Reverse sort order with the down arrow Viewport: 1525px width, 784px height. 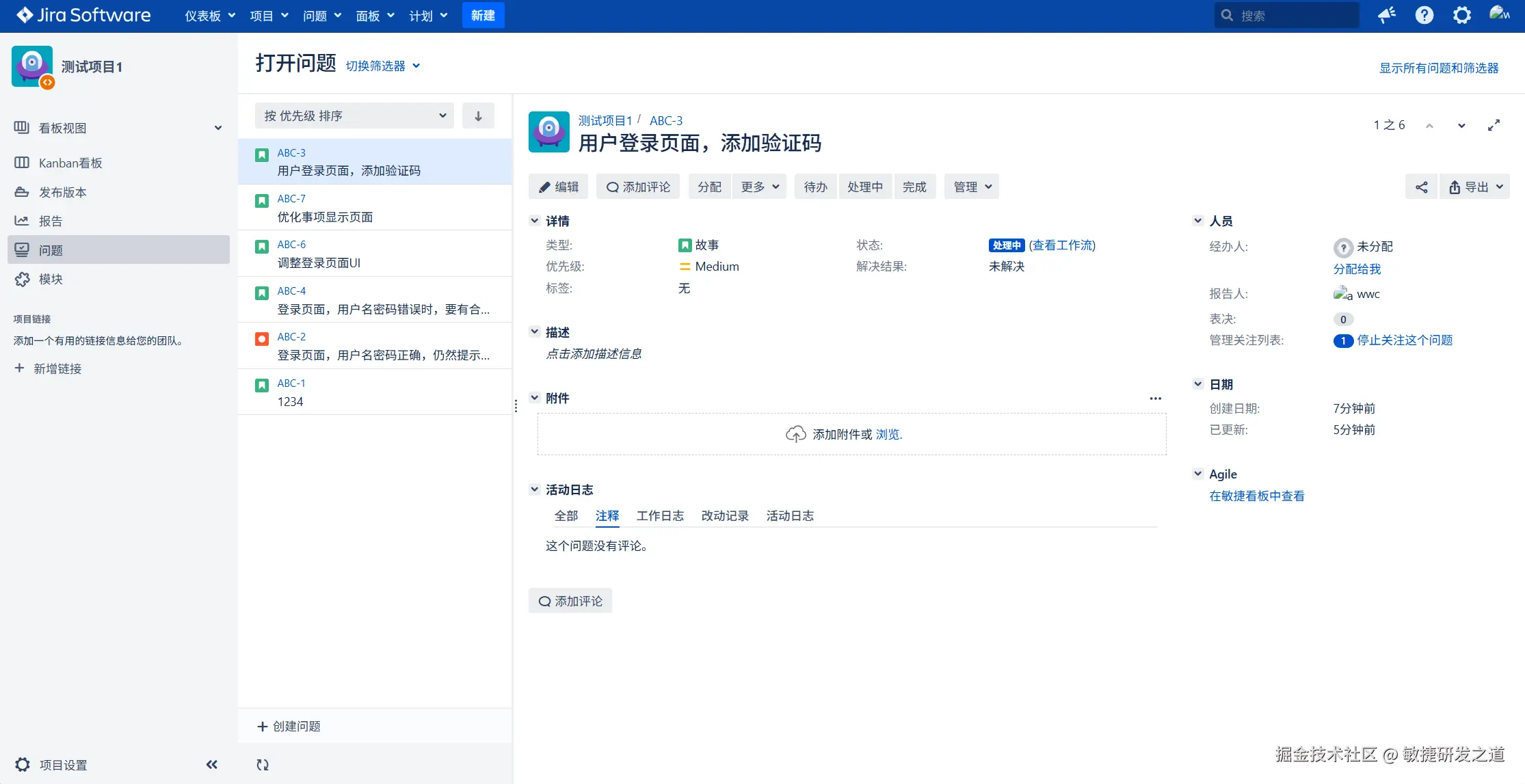click(x=478, y=116)
